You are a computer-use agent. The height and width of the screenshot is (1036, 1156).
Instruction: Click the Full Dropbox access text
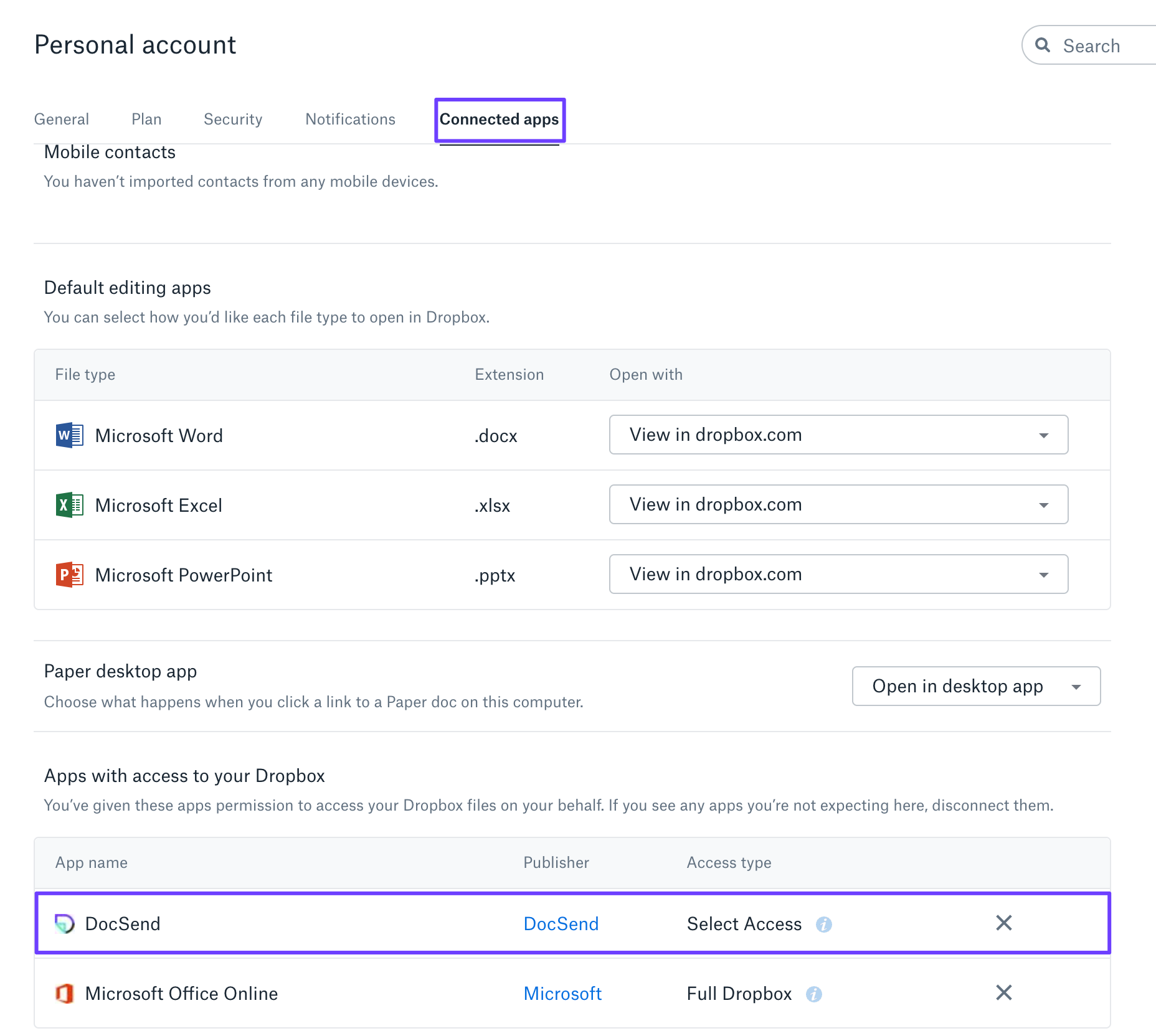[x=739, y=993]
